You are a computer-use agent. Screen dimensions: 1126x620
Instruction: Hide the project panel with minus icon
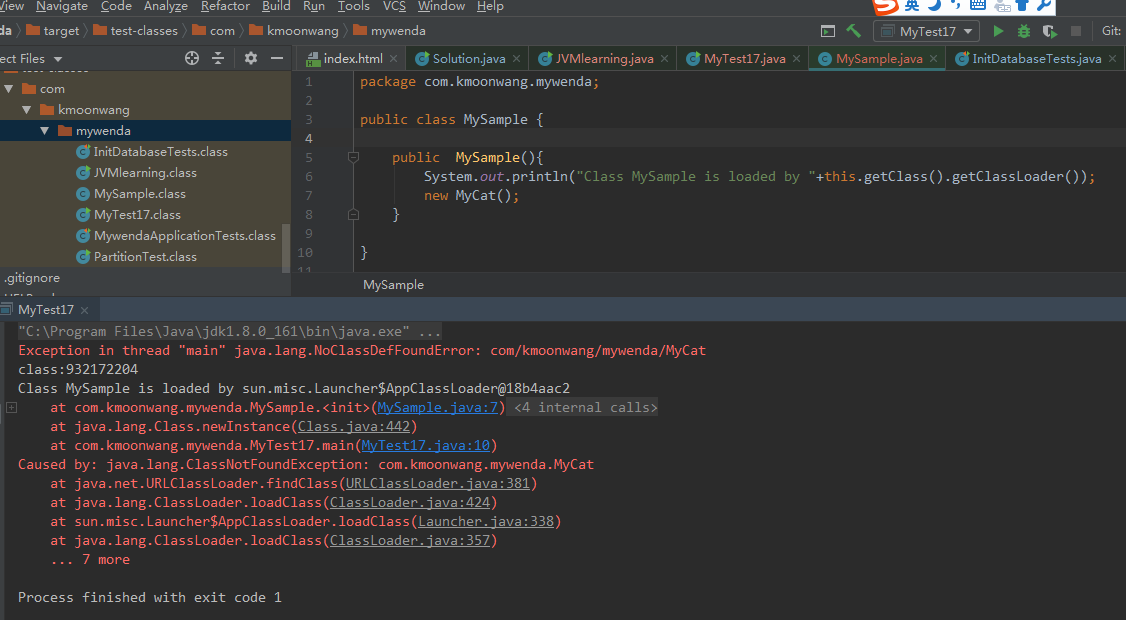(x=276, y=58)
